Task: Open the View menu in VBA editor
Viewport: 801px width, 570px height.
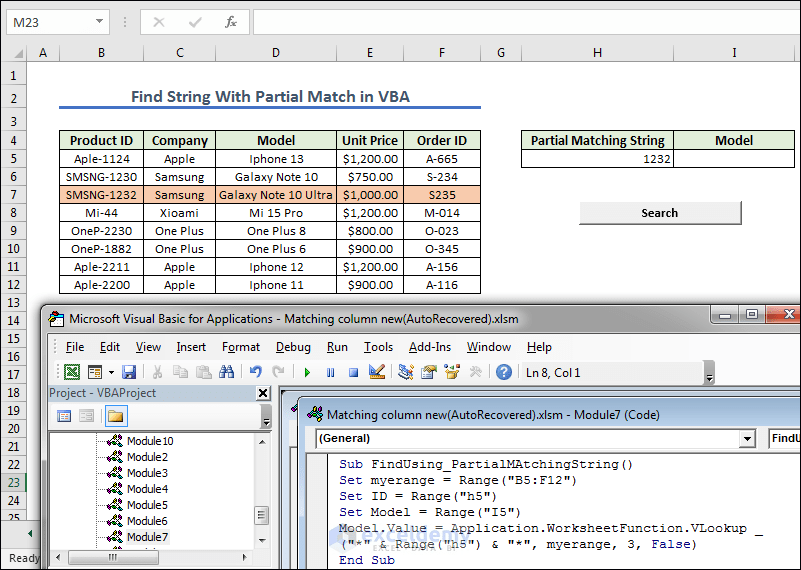Action: click(x=148, y=347)
